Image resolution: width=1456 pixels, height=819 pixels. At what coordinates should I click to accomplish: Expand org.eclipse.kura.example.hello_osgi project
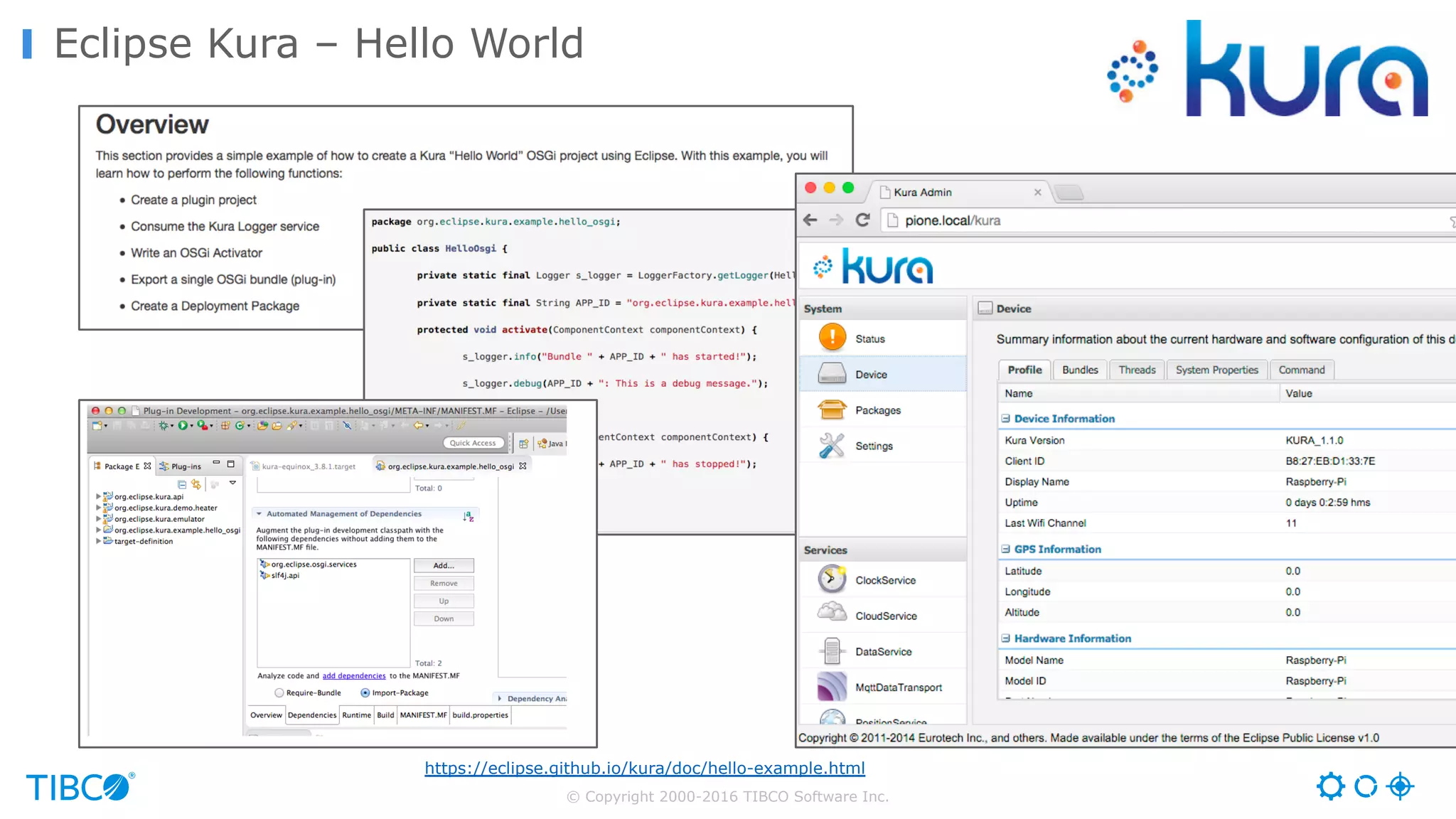98,530
